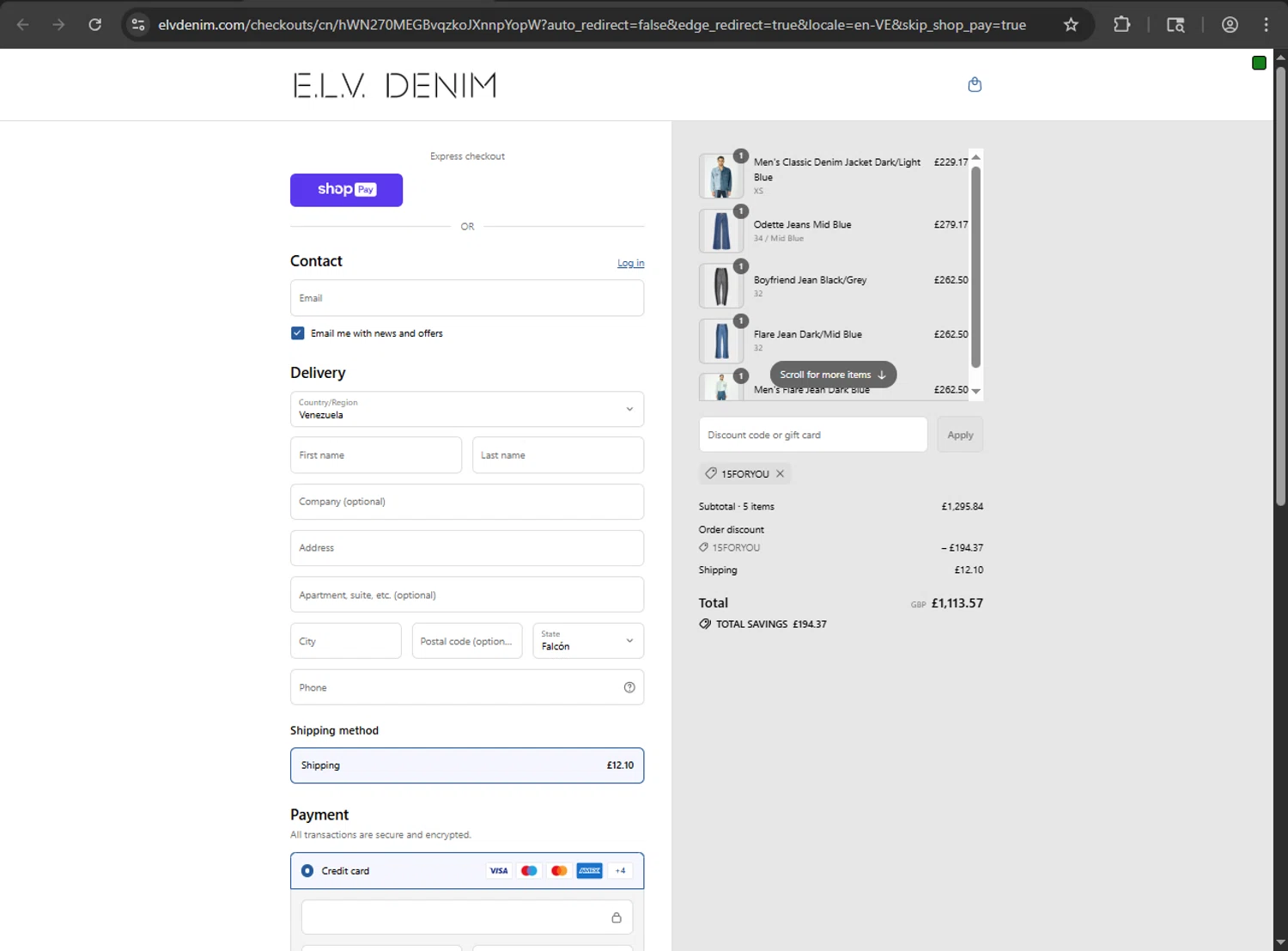This screenshot has width=1288, height=951.
Task: Click the First name field
Action: [376, 455]
